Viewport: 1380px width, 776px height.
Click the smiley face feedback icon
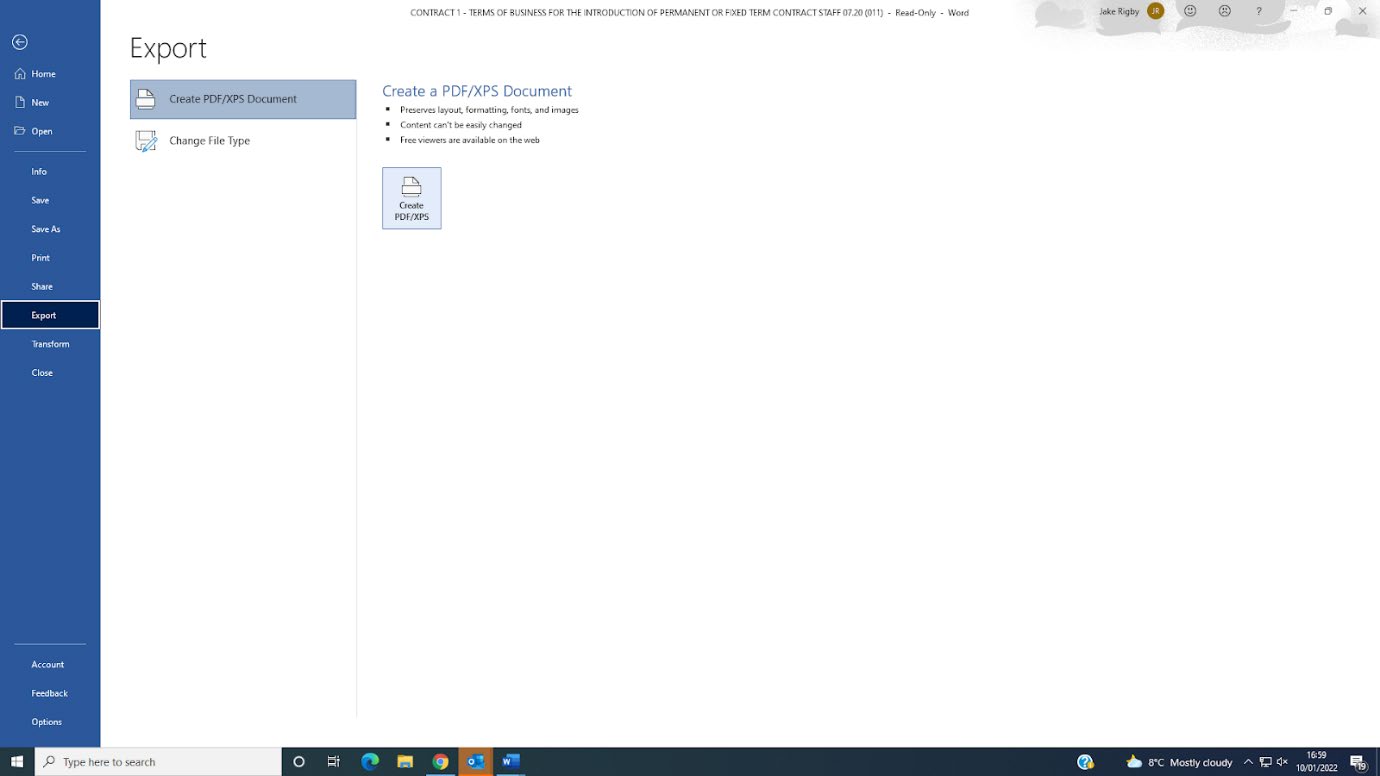[1190, 11]
